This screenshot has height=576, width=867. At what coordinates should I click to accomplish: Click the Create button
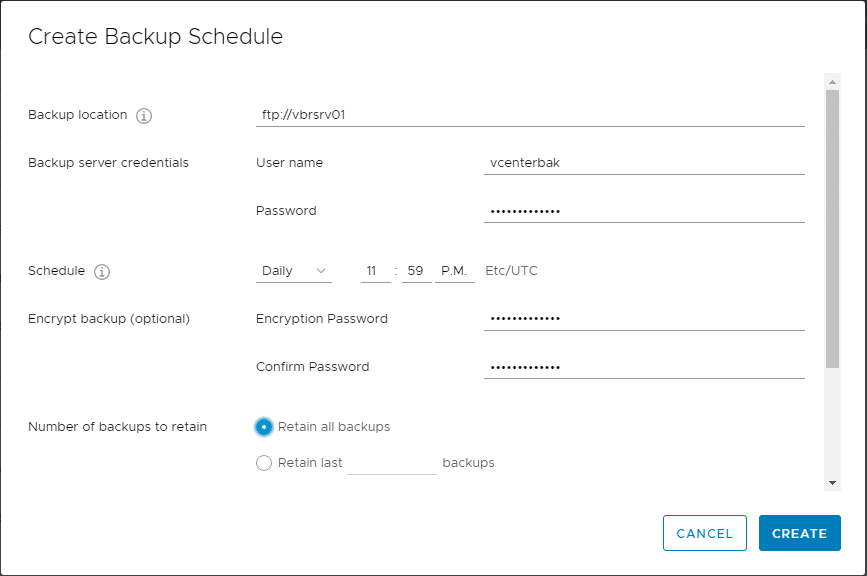(x=799, y=533)
